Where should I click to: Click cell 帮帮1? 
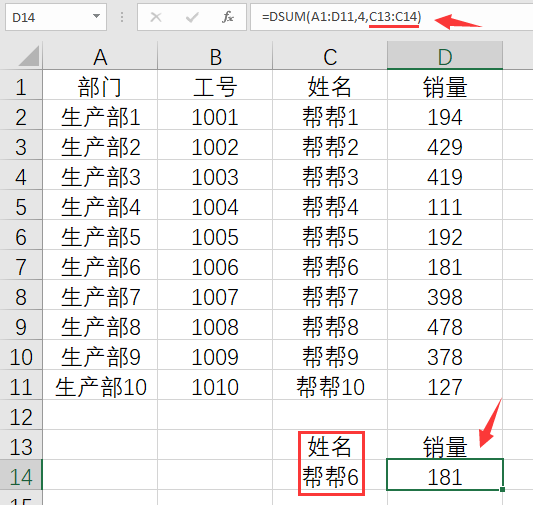pyautogui.click(x=330, y=115)
